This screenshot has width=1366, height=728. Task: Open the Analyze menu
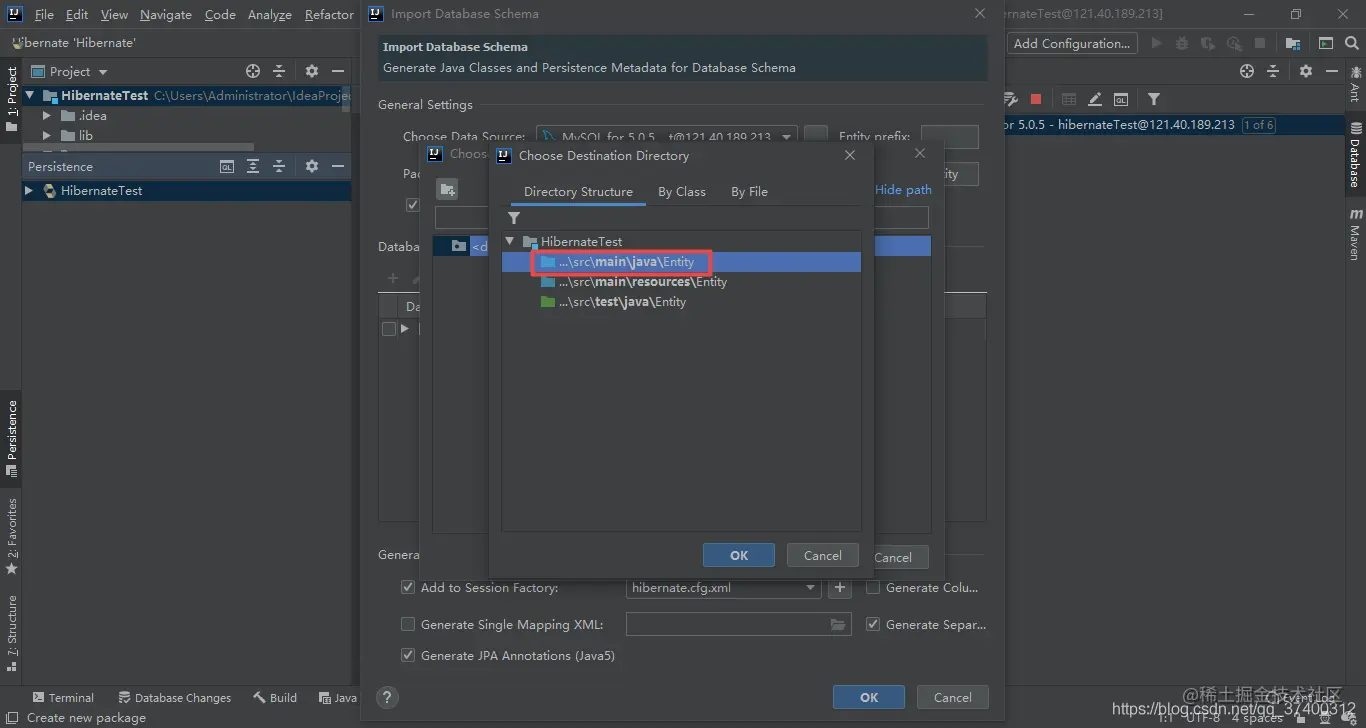270,14
